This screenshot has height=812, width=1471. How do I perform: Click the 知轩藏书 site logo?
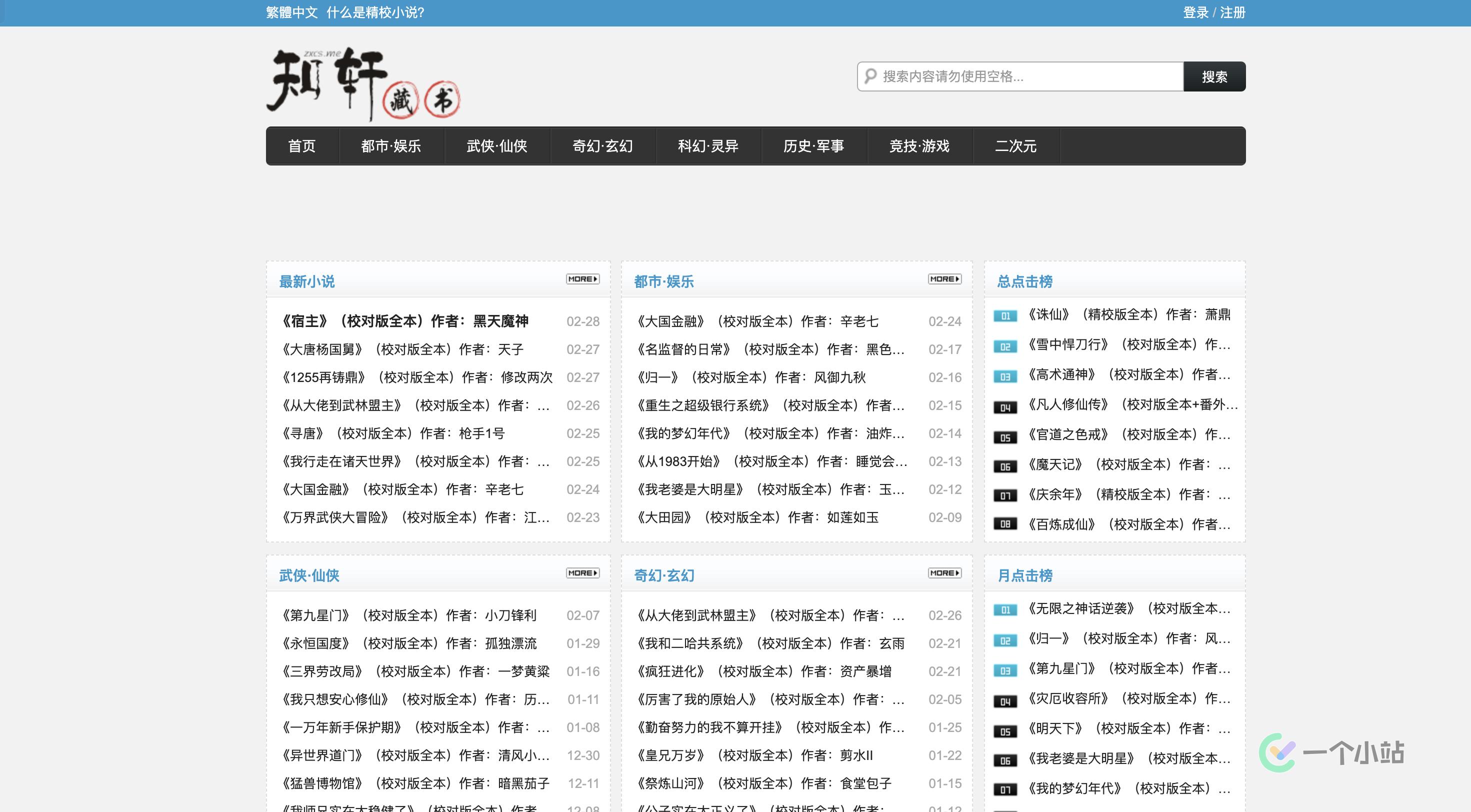point(363,84)
